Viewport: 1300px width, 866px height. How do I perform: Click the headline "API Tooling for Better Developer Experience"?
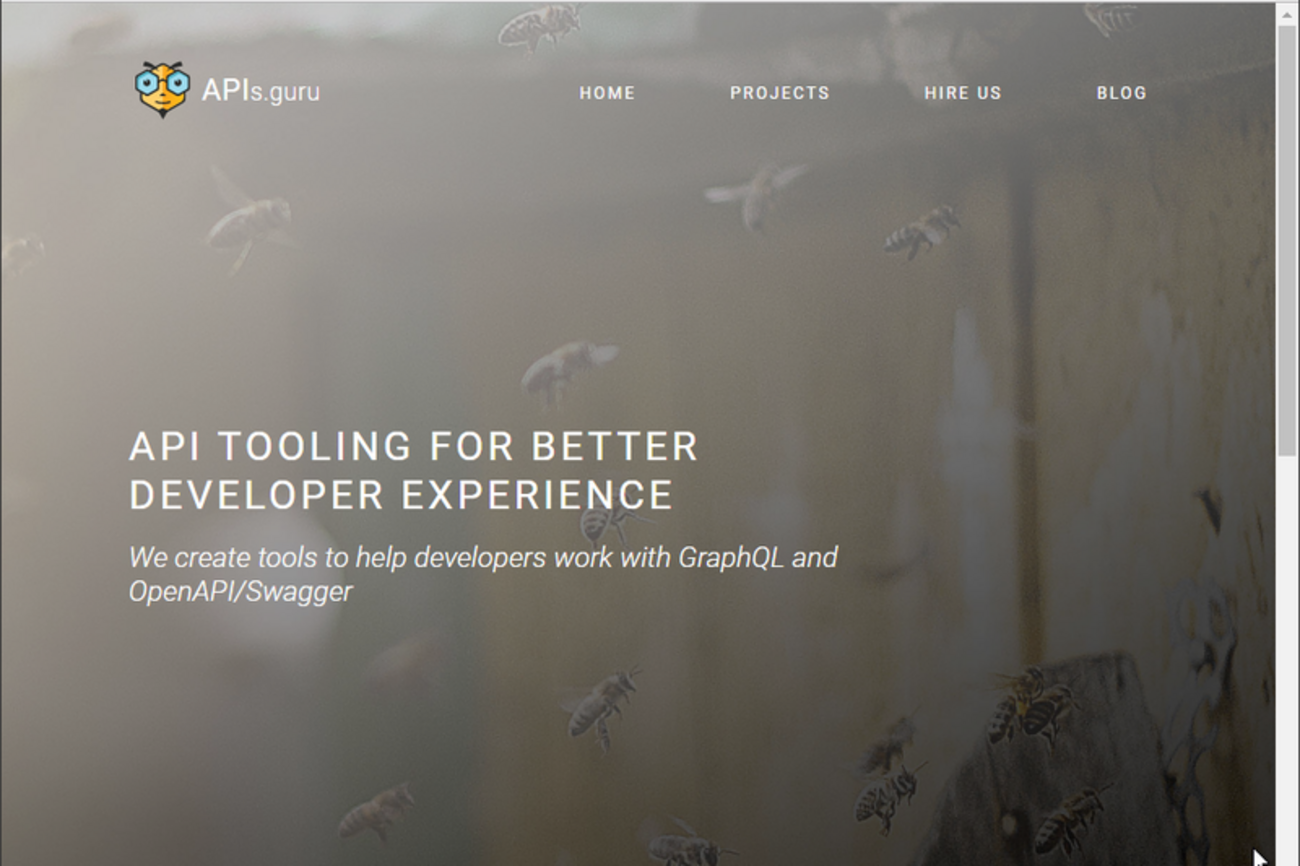point(414,471)
